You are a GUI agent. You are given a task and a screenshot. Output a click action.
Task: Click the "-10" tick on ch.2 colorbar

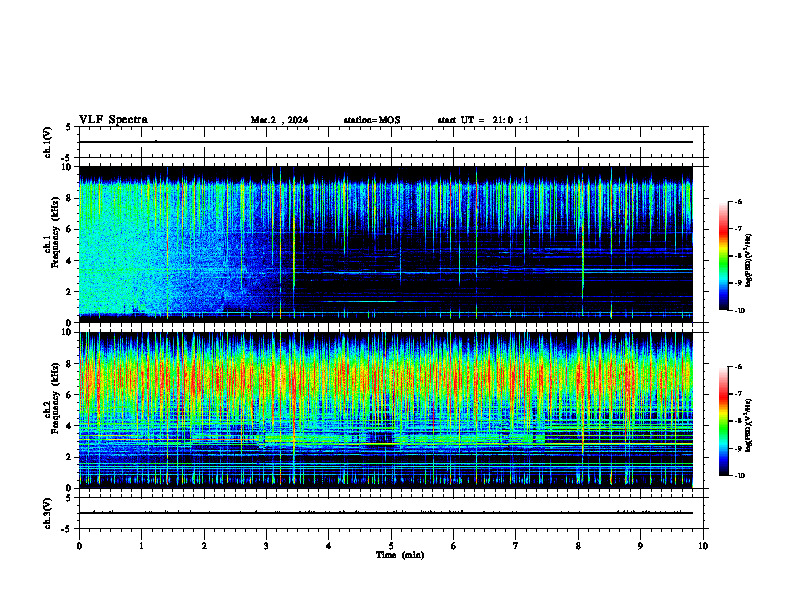tap(739, 475)
